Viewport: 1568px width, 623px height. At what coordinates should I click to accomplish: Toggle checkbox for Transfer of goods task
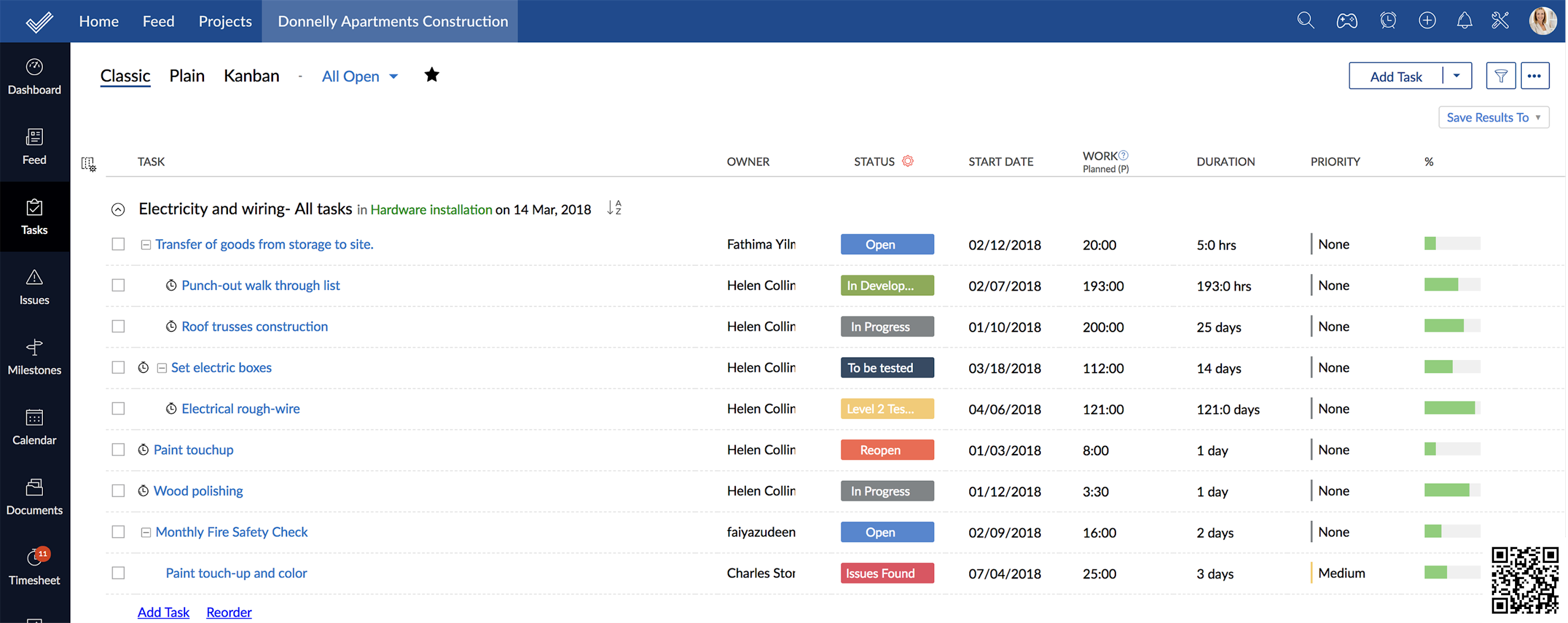[x=117, y=243]
